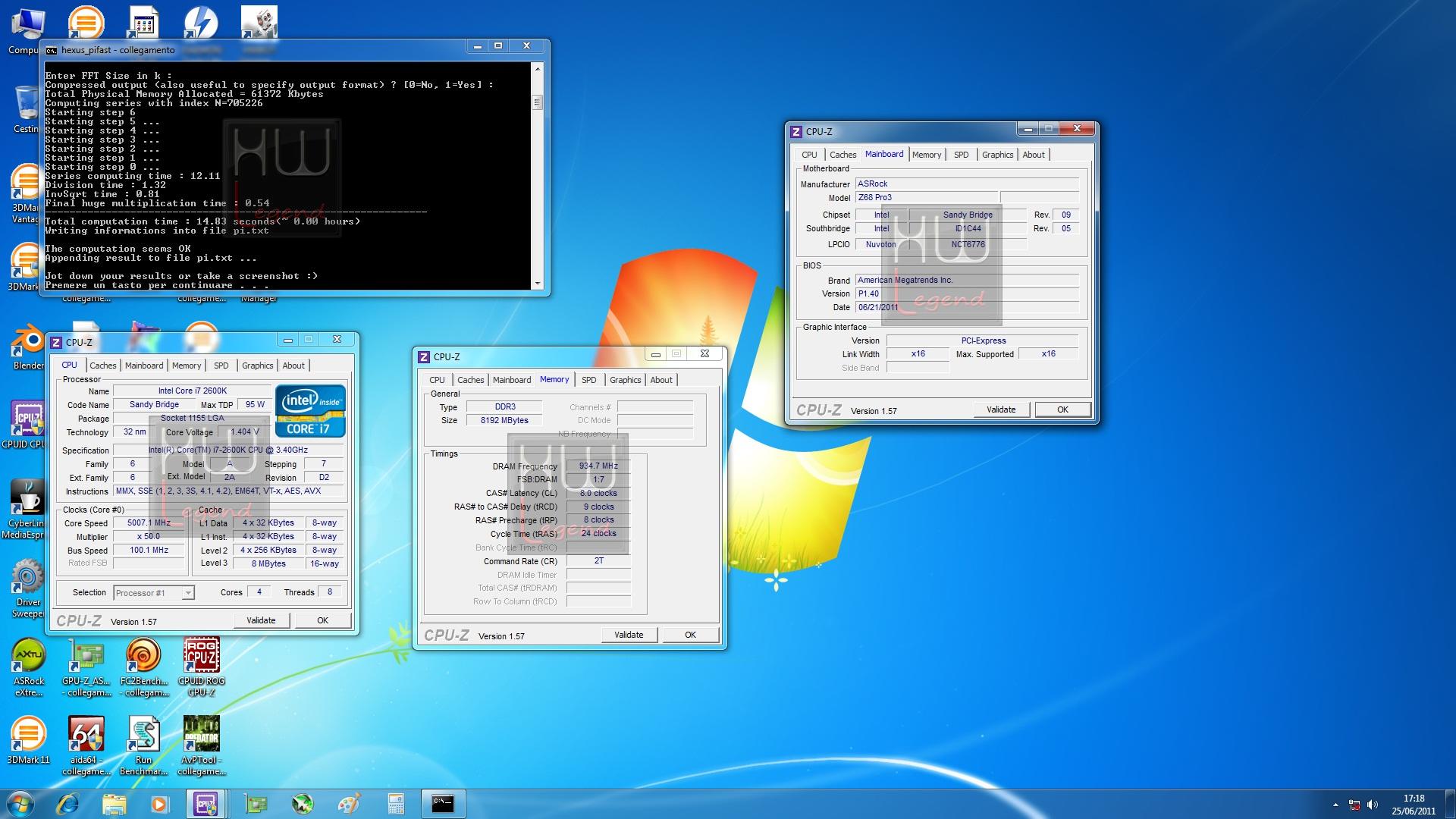Click the Core Speed 5007.1 MHz field
Viewport: 1456px width, 819px height.
click(149, 523)
